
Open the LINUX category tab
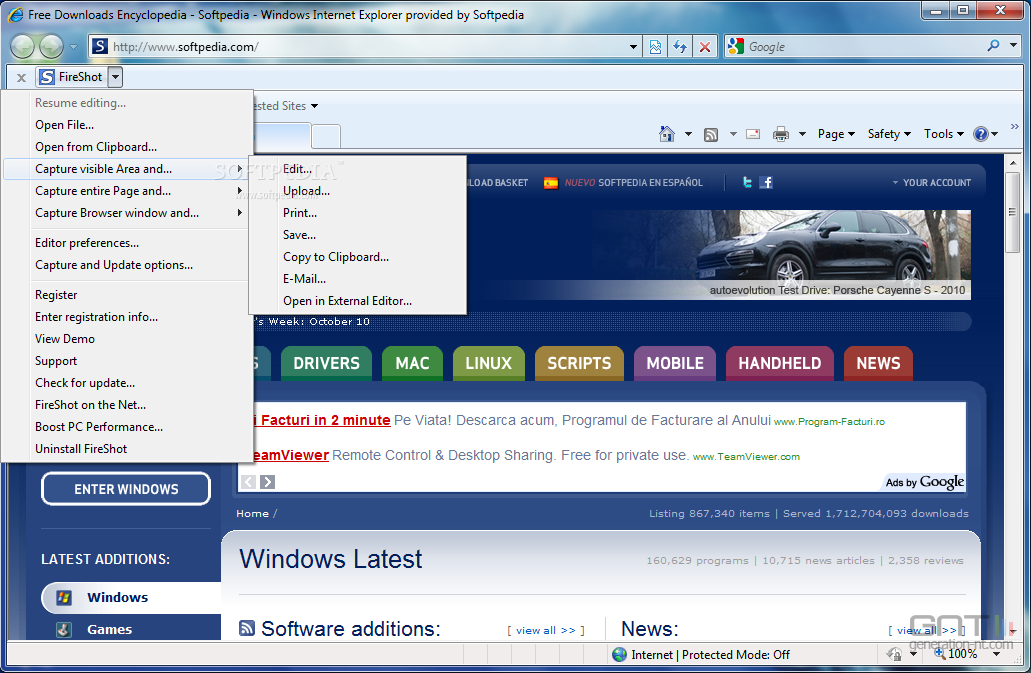click(x=489, y=363)
